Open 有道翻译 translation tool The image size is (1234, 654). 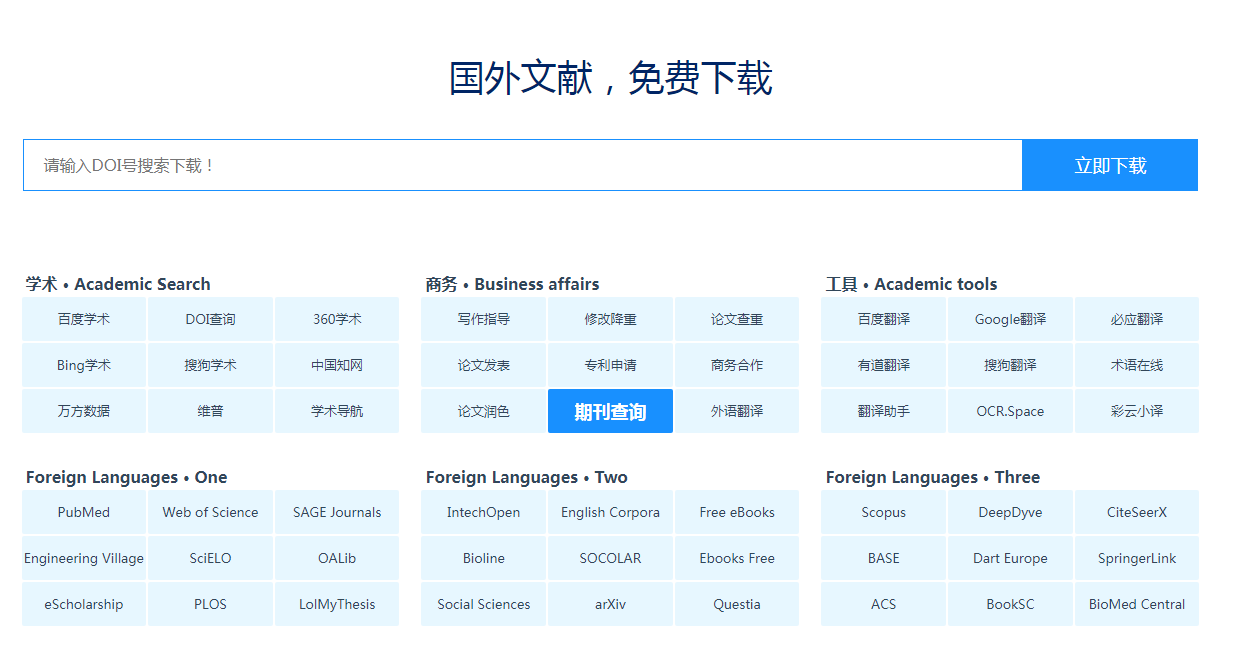pos(884,365)
